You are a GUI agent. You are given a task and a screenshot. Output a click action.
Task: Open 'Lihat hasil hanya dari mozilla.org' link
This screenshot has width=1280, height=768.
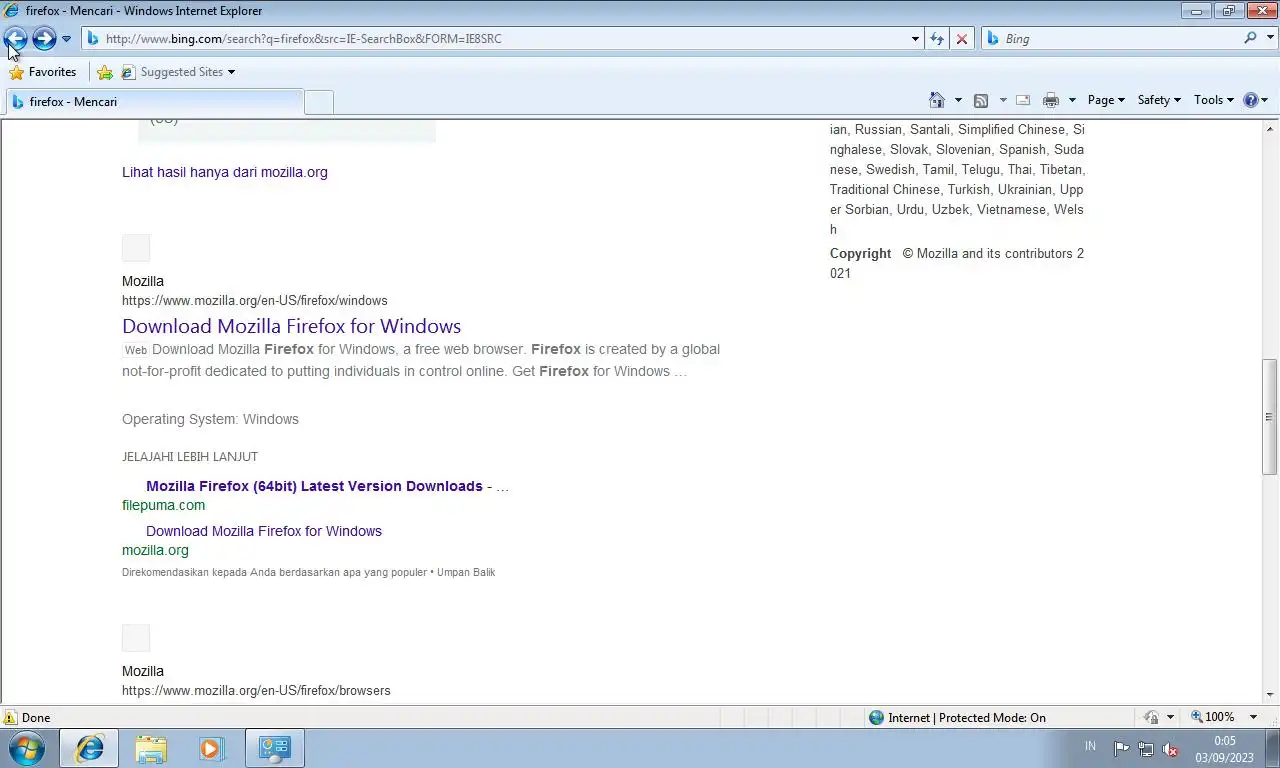click(225, 172)
